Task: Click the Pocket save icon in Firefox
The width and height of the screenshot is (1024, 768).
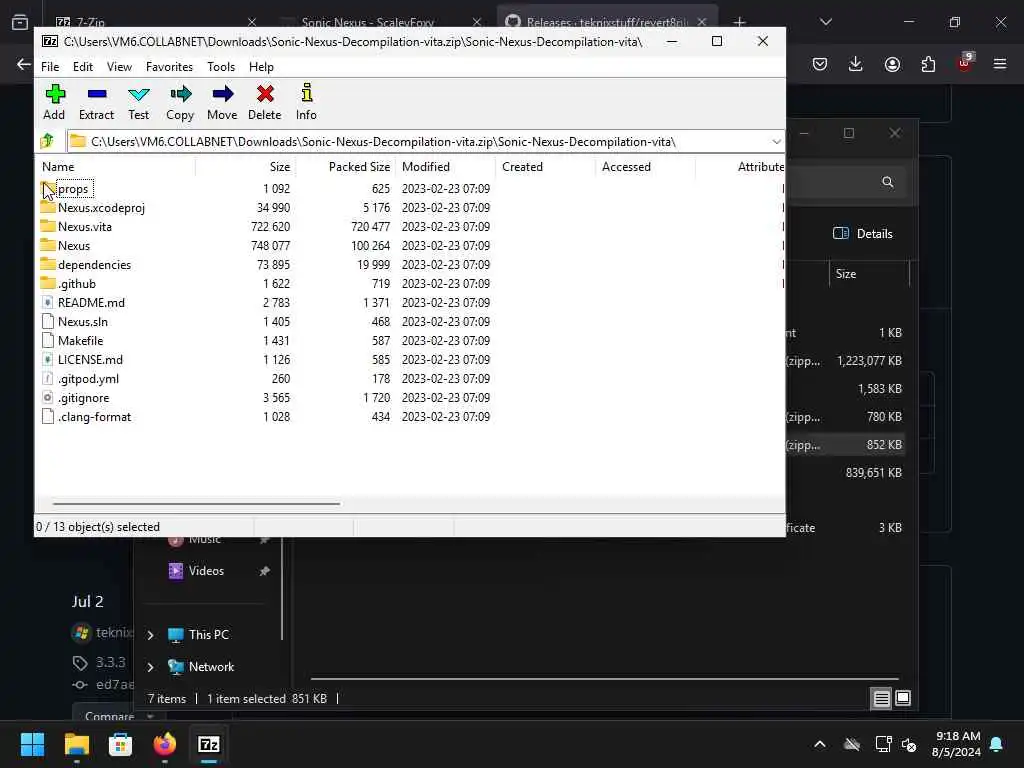Action: (x=820, y=64)
